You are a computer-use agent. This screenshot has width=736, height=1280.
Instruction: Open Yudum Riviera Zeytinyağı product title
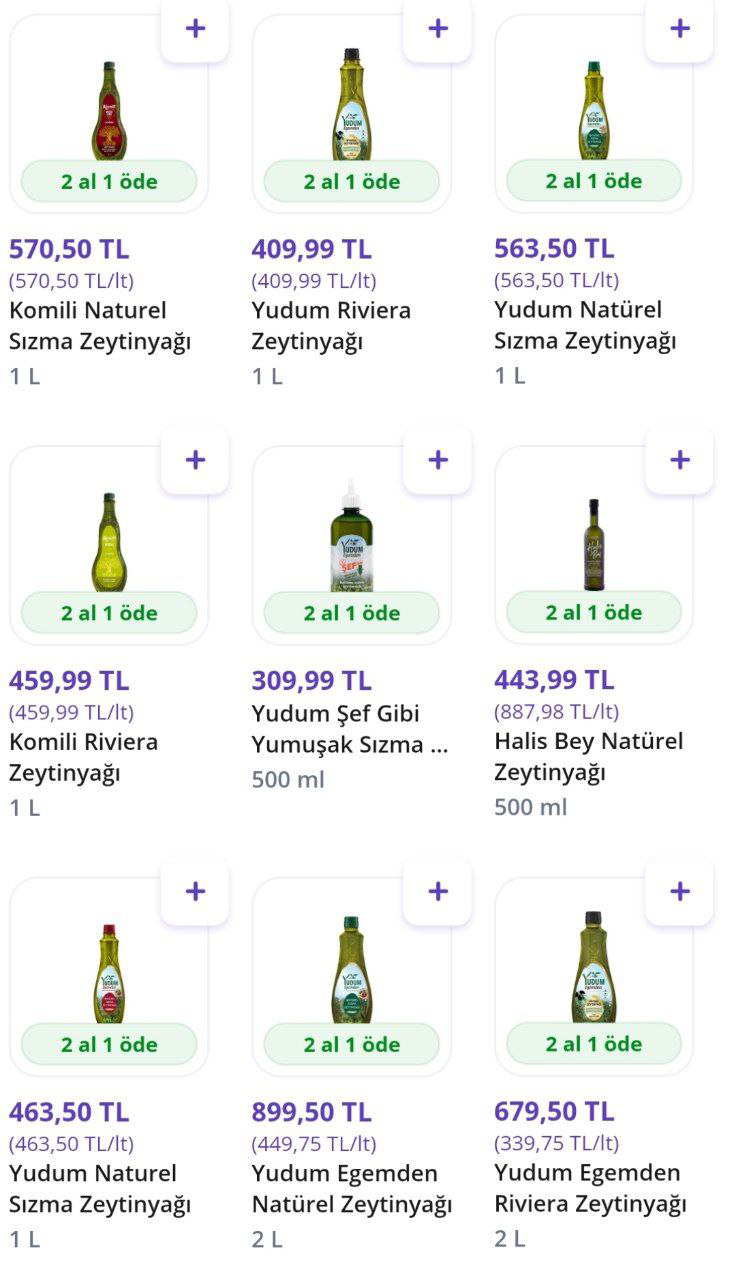click(331, 326)
